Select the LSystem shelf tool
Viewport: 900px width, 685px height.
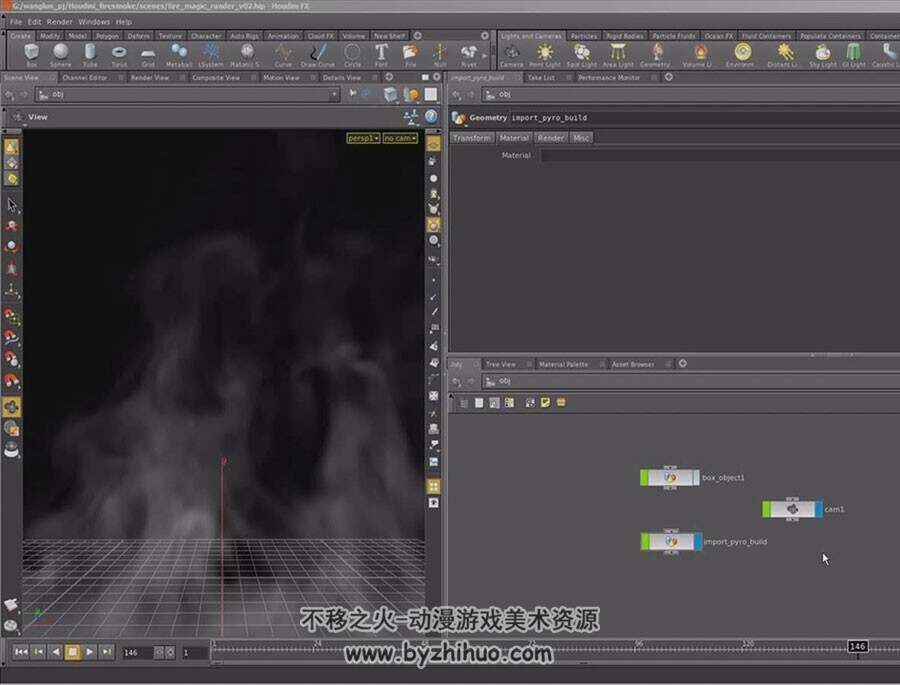211,55
